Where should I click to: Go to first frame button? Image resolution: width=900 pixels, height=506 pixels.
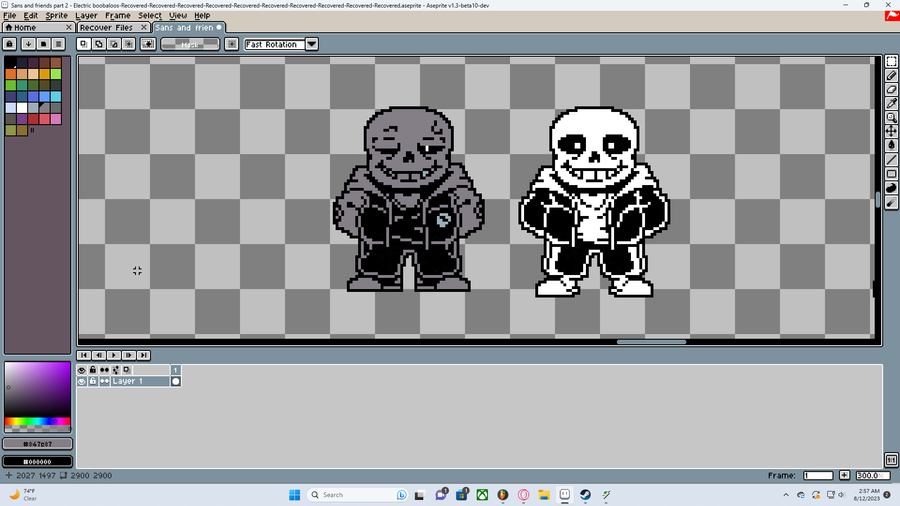84,355
